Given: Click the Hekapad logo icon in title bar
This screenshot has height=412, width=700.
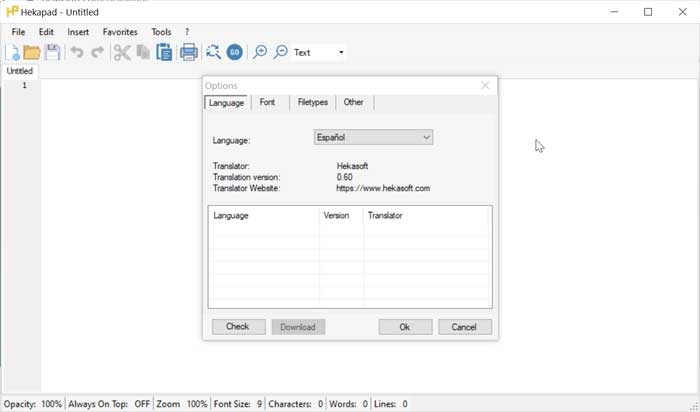Looking at the screenshot, I should point(12,12).
